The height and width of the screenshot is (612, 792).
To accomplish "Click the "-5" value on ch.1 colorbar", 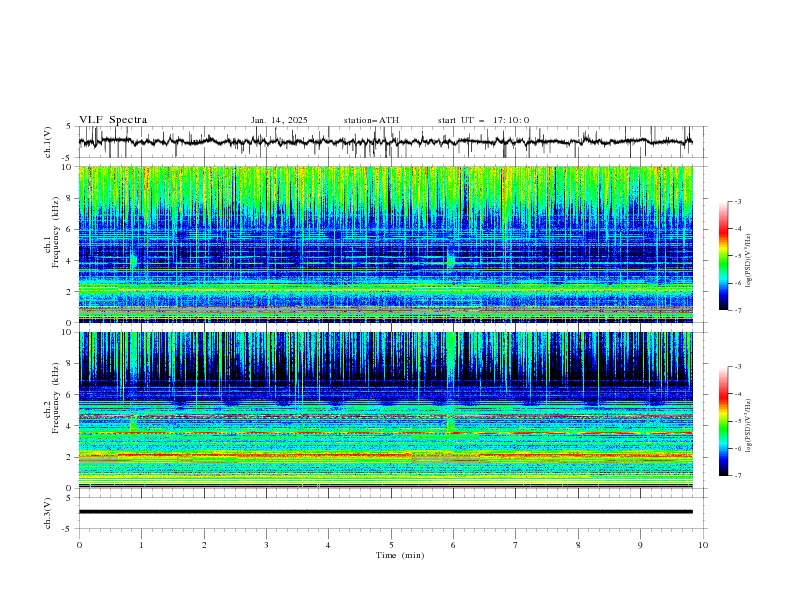I will pyautogui.click(x=737, y=256).
